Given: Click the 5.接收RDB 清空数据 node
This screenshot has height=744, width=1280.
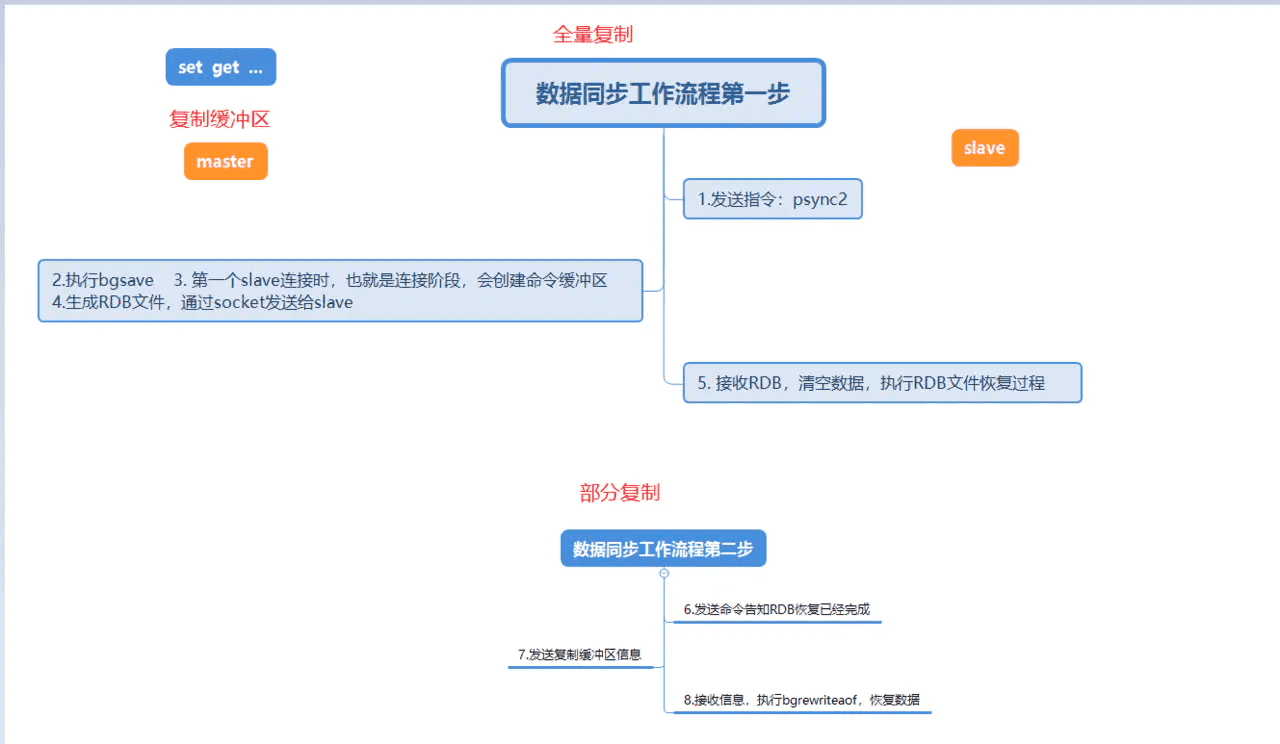Looking at the screenshot, I should click(882, 382).
